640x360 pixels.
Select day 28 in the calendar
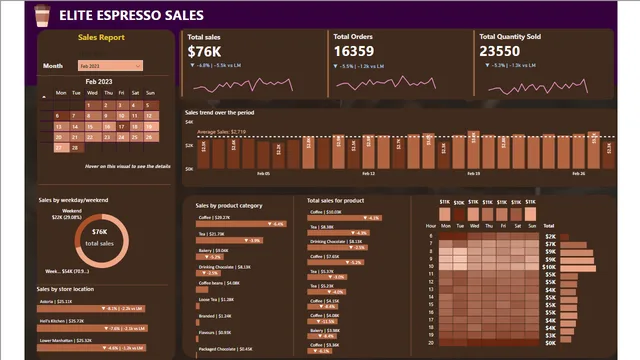[x=76, y=148]
